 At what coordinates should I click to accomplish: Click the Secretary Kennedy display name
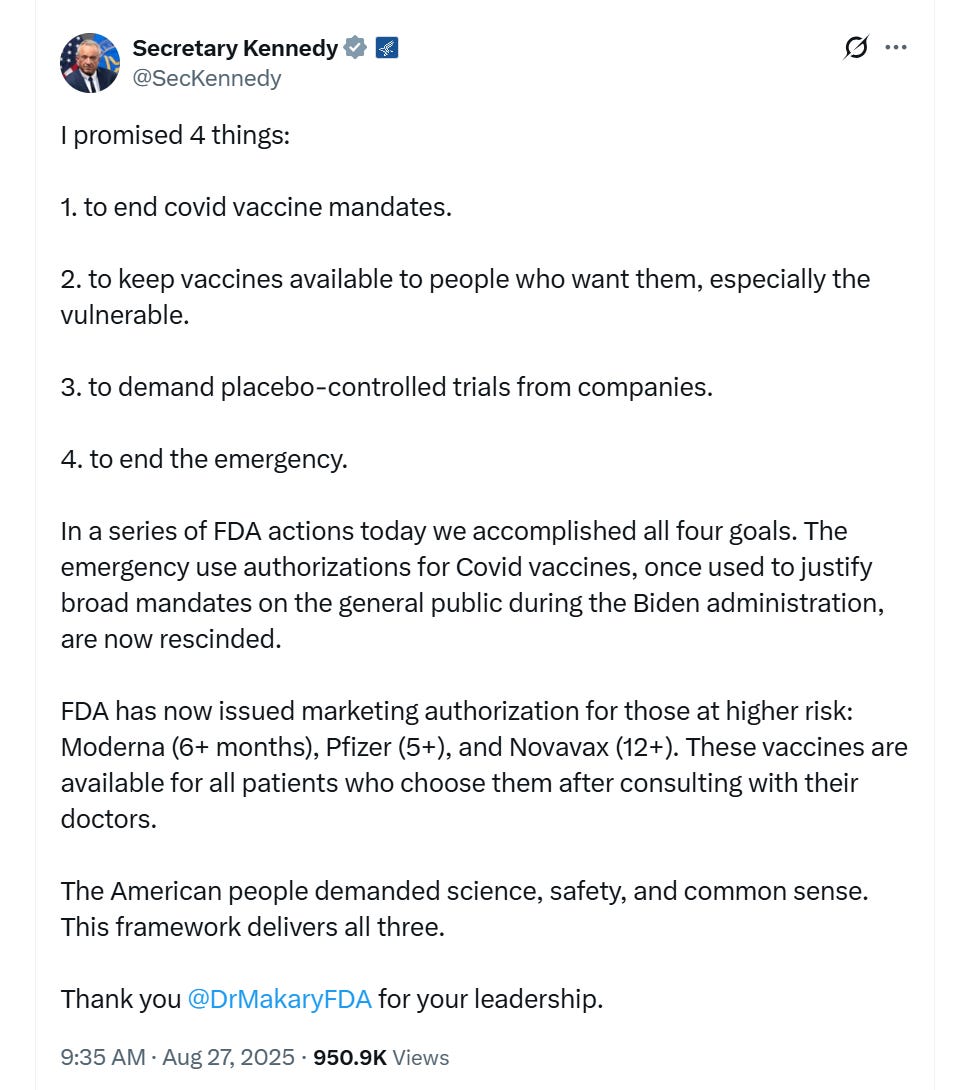[x=234, y=47]
